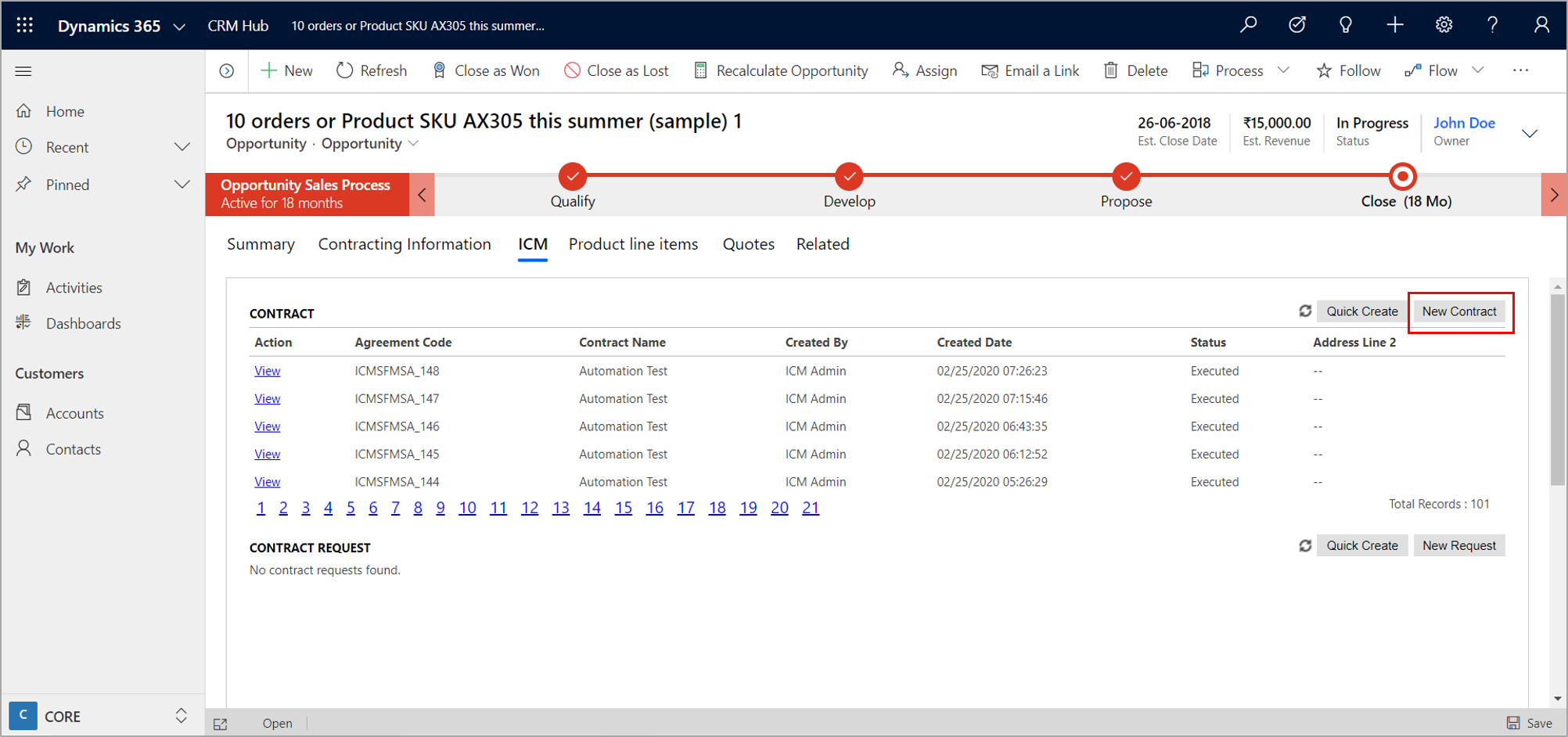Click the Recalculate Opportunity command

(x=781, y=70)
